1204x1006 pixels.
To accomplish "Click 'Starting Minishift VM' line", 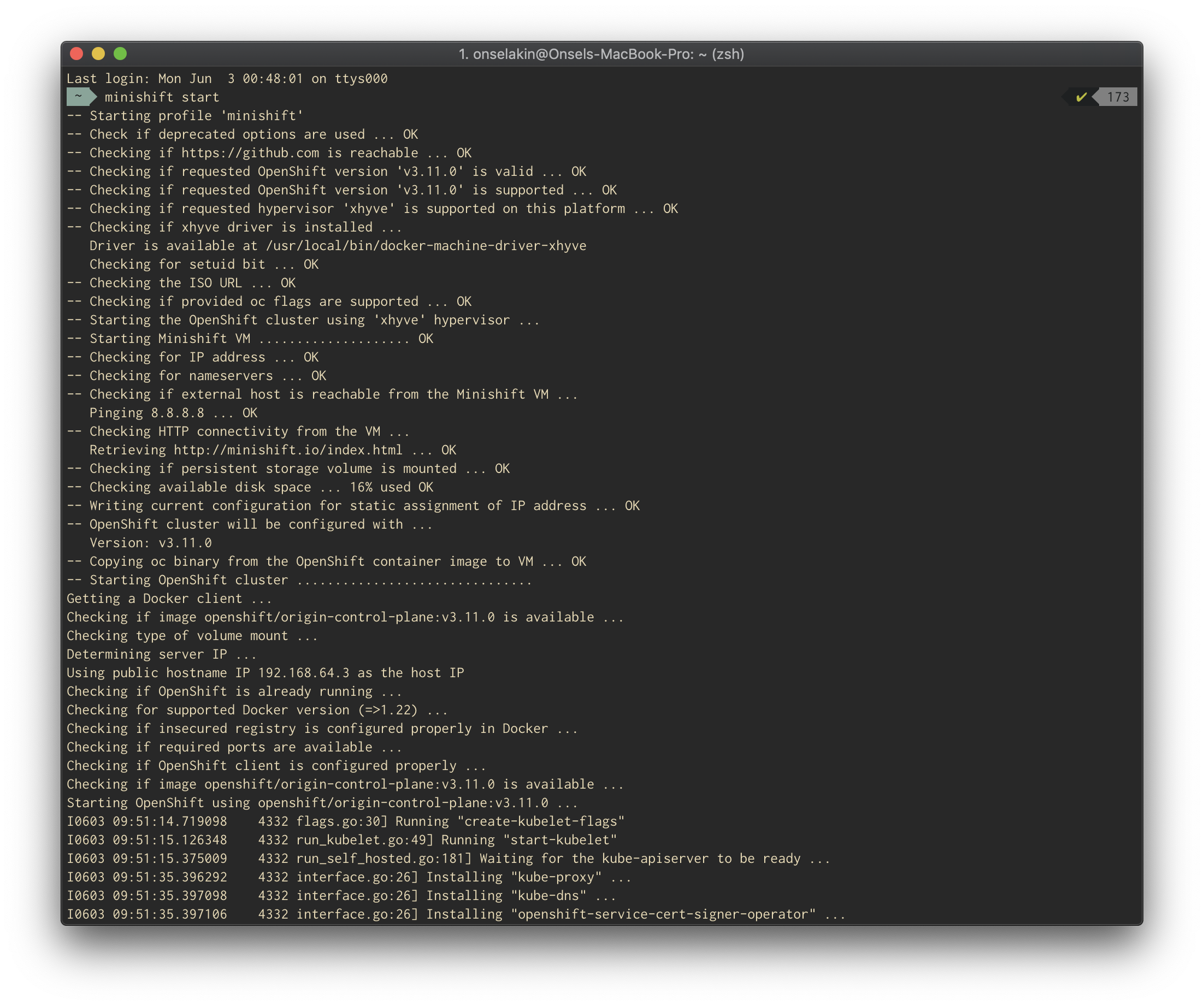I will 250,339.
